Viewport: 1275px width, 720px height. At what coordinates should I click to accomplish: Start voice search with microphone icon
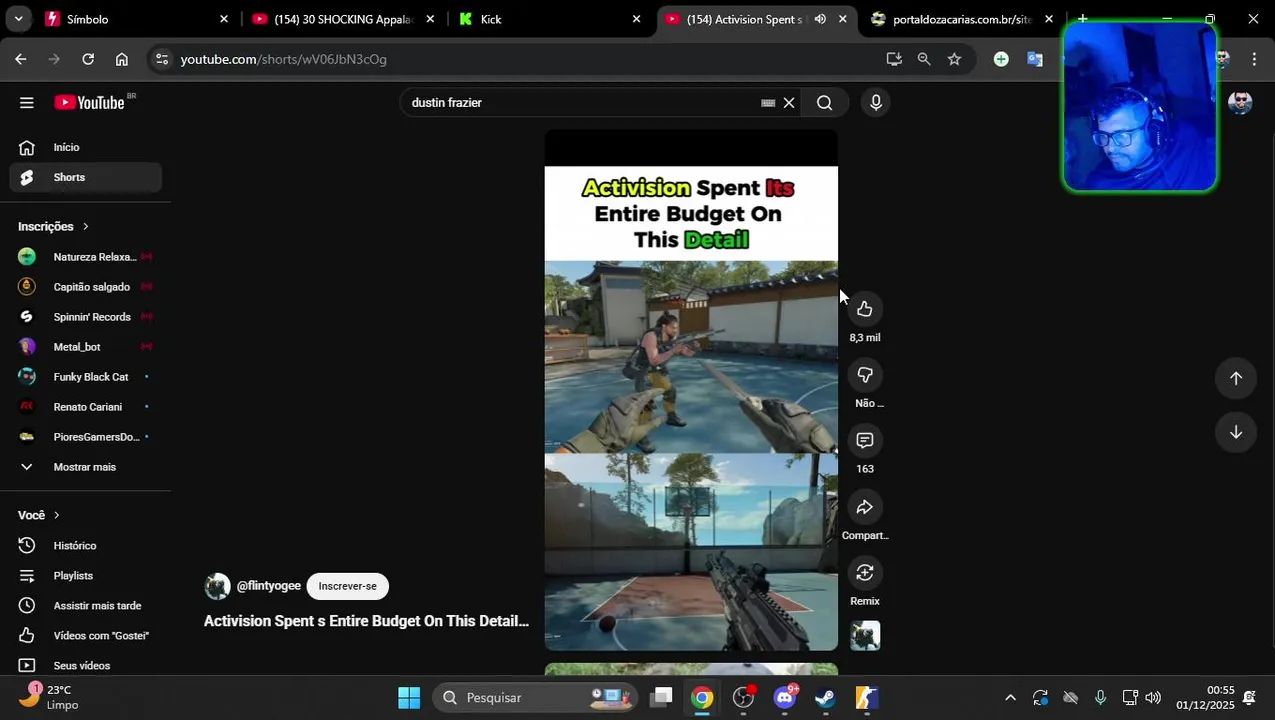point(876,103)
